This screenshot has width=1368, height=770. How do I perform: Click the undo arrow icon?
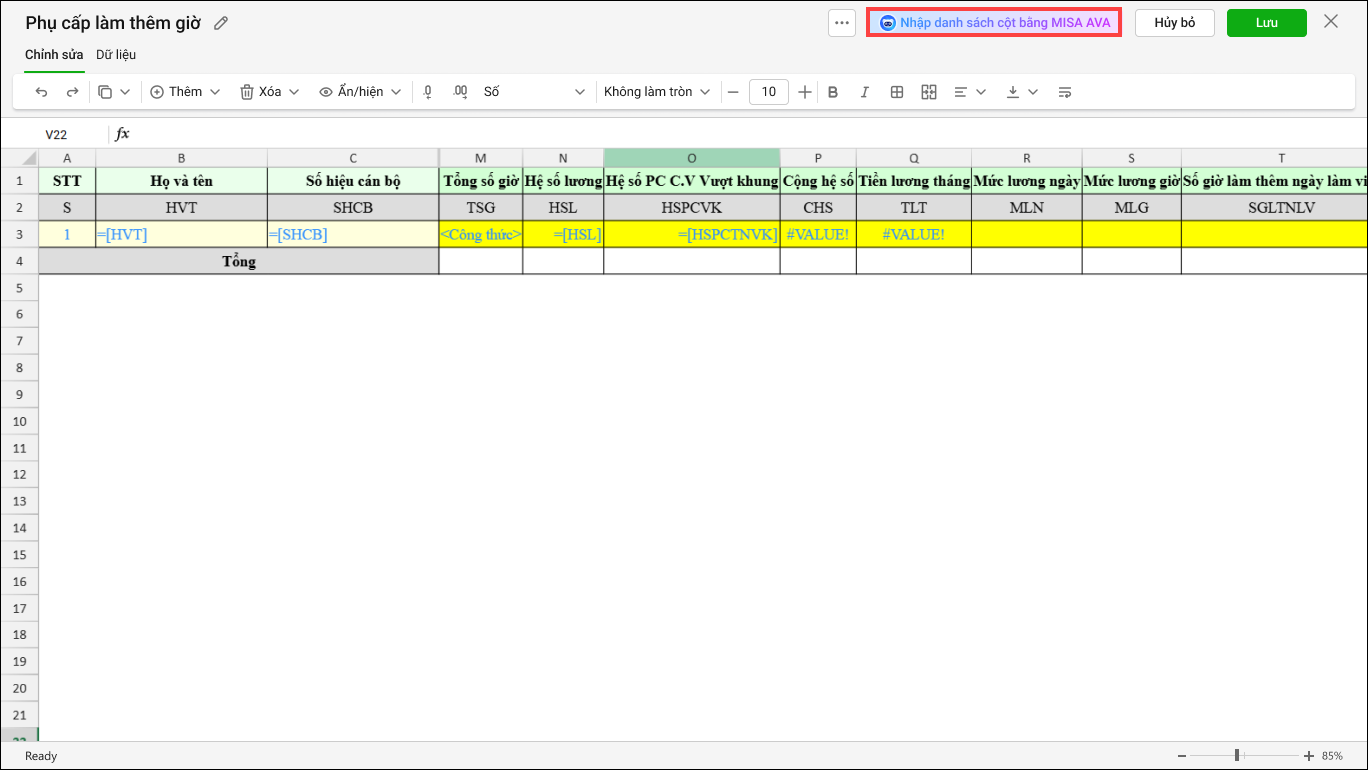tap(41, 92)
